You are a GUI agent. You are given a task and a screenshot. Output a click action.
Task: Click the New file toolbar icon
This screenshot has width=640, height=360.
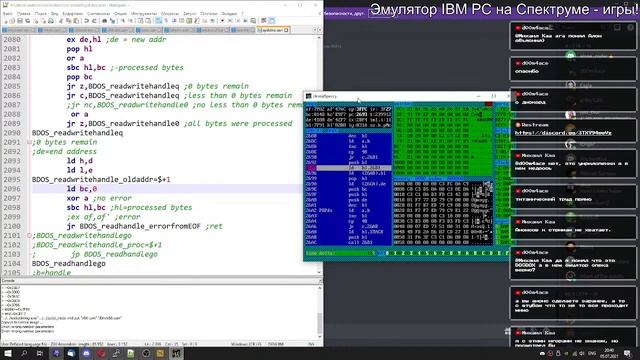click(x=6, y=20)
